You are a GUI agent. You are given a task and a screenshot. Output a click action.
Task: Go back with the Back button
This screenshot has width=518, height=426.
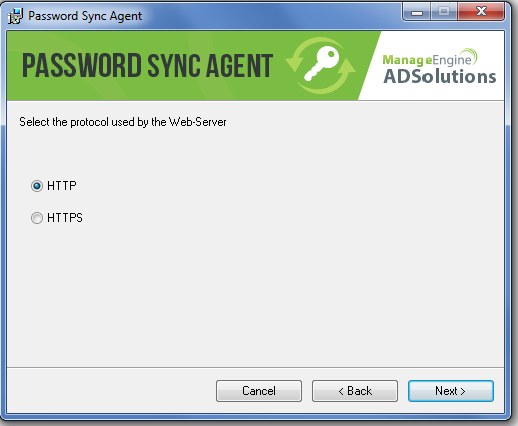click(355, 391)
